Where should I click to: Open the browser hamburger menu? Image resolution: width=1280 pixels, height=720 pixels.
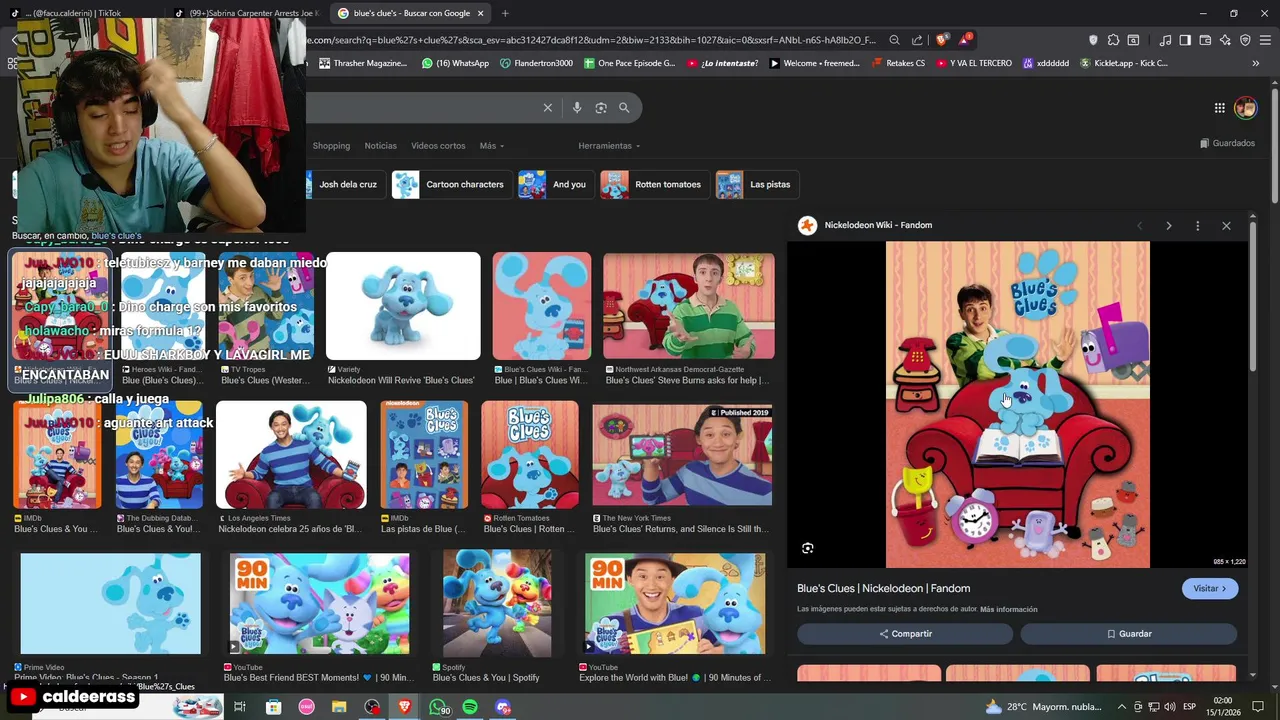tap(1265, 40)
